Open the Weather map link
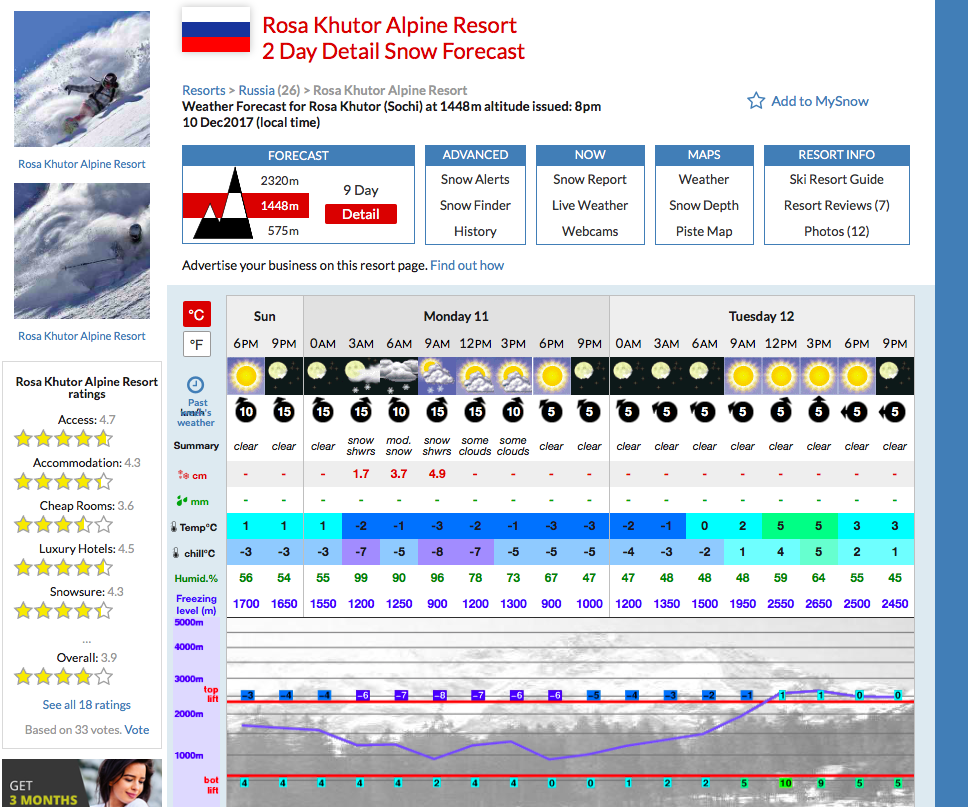968x807 pixels. click(x=704, y=180)
